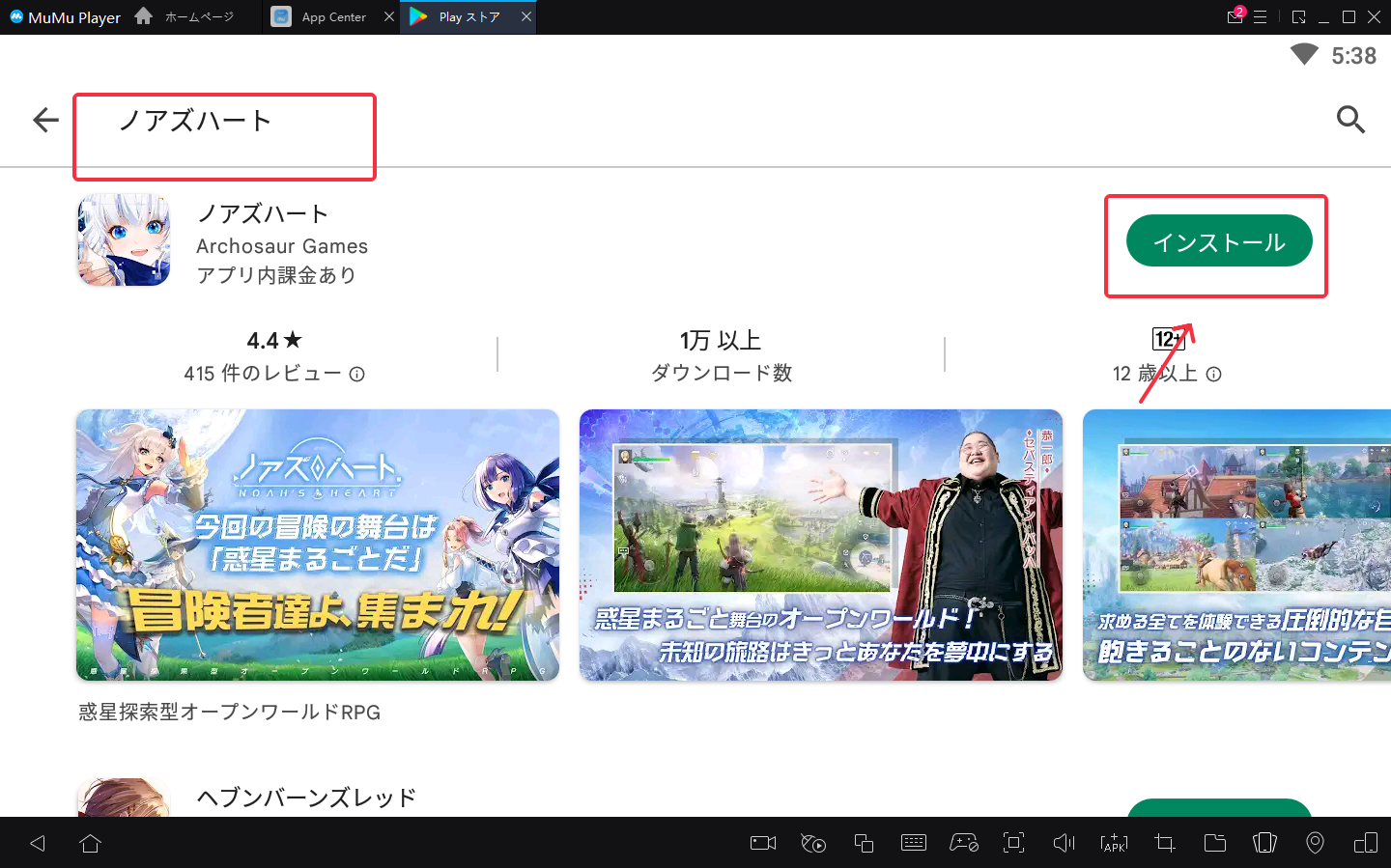Close the Play ストア tab
The width and height of the screenshot is (1391, 868).
point(526,16)
